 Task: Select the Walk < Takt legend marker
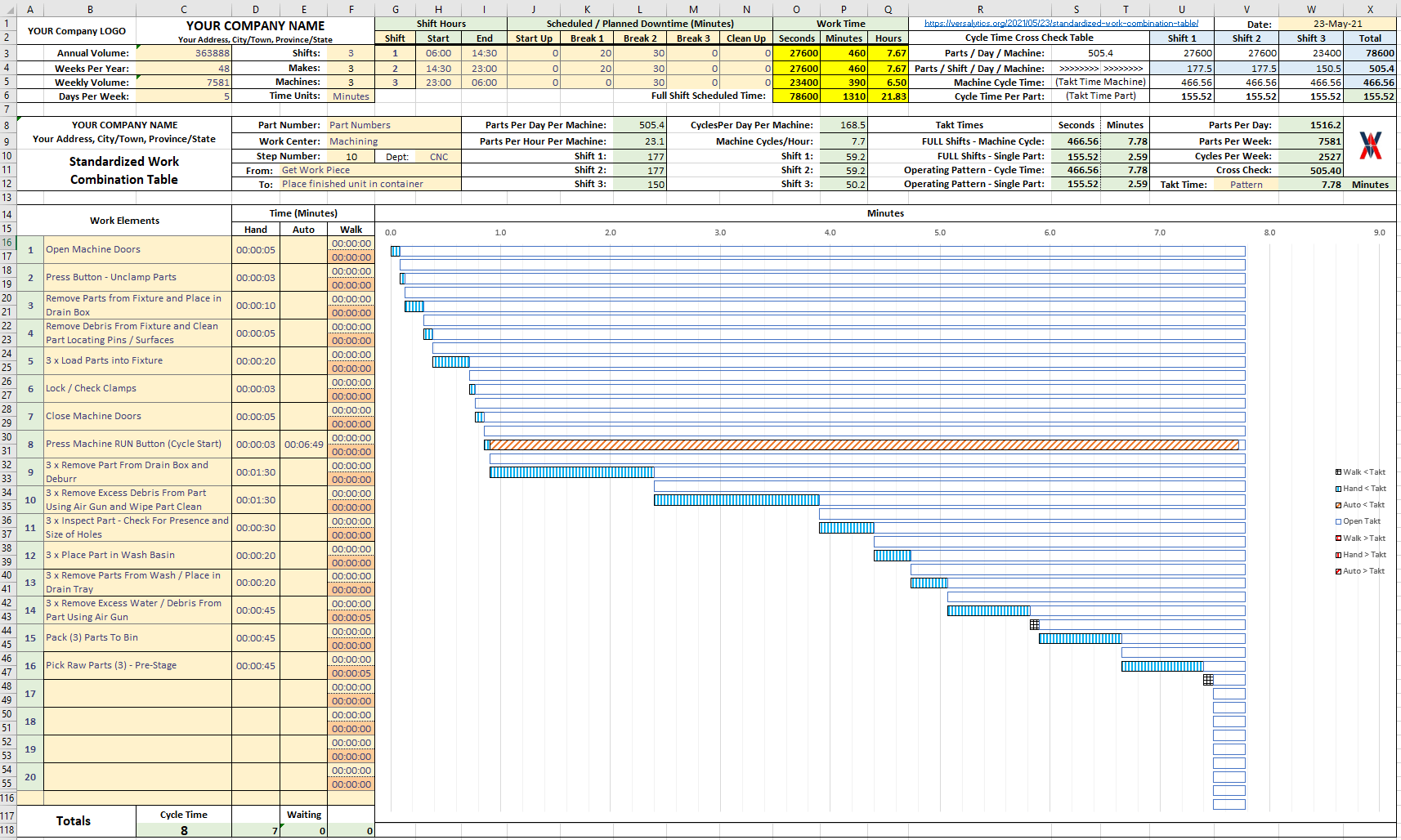pos(1339,472)
